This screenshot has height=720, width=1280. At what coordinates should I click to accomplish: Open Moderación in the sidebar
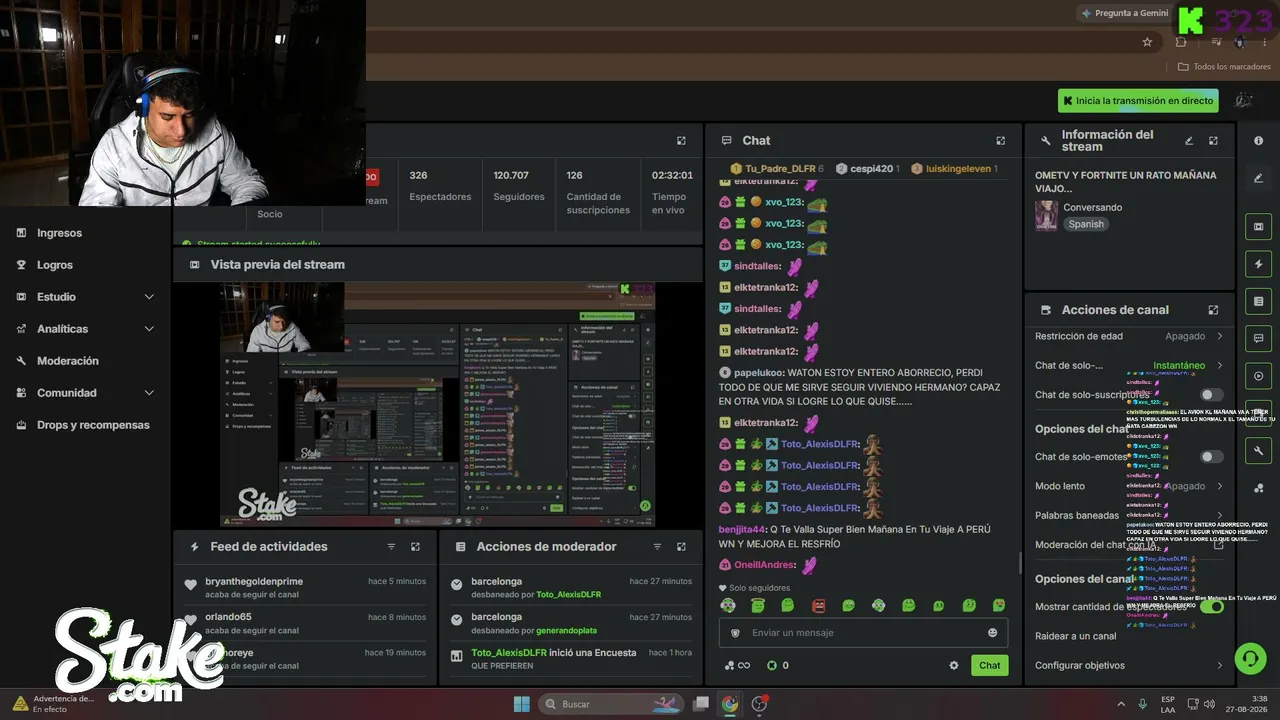(68, 361)
